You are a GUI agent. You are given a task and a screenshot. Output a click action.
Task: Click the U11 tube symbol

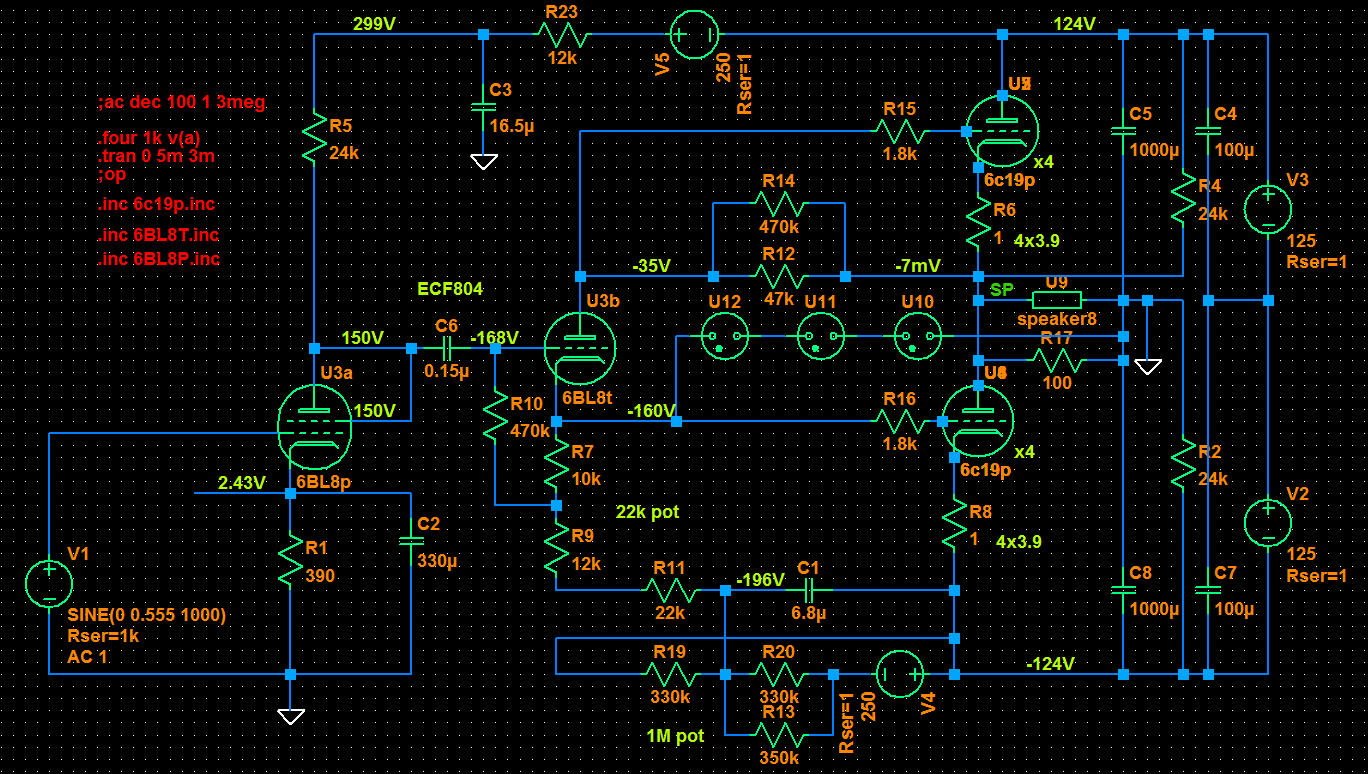click(x=821, y=336)
